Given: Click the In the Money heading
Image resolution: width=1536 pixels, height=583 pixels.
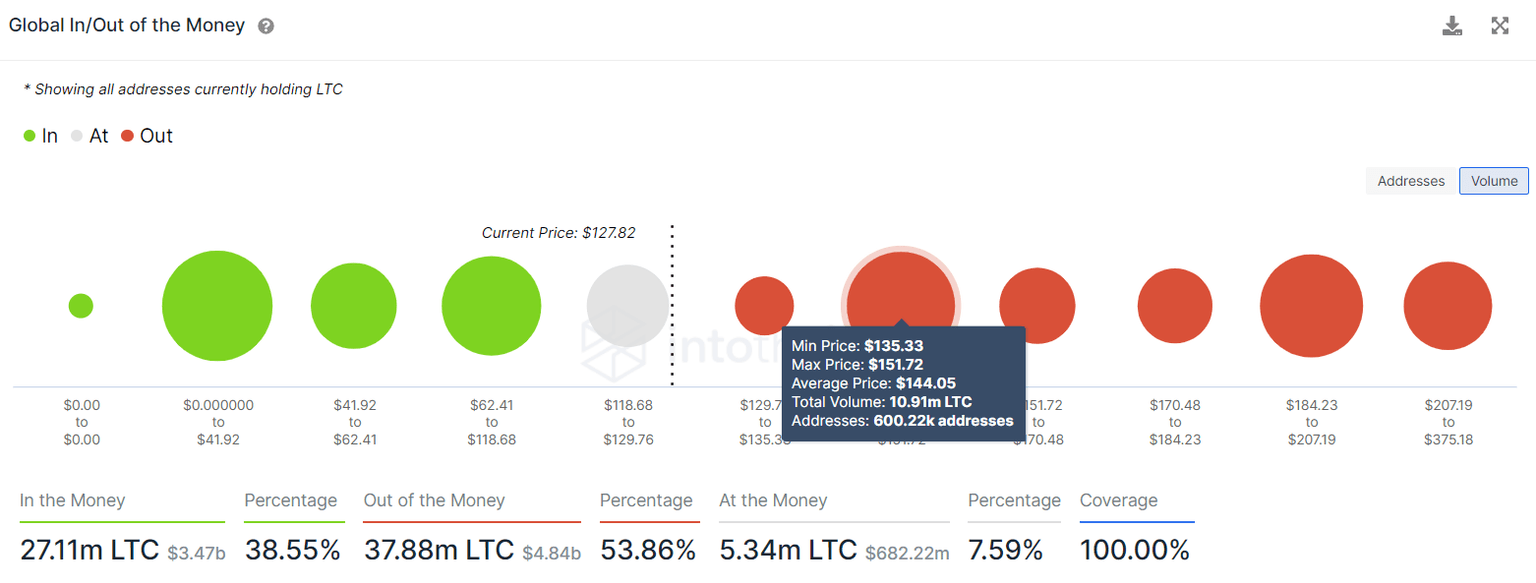Looking at the screenshot, I should [72, 501].
